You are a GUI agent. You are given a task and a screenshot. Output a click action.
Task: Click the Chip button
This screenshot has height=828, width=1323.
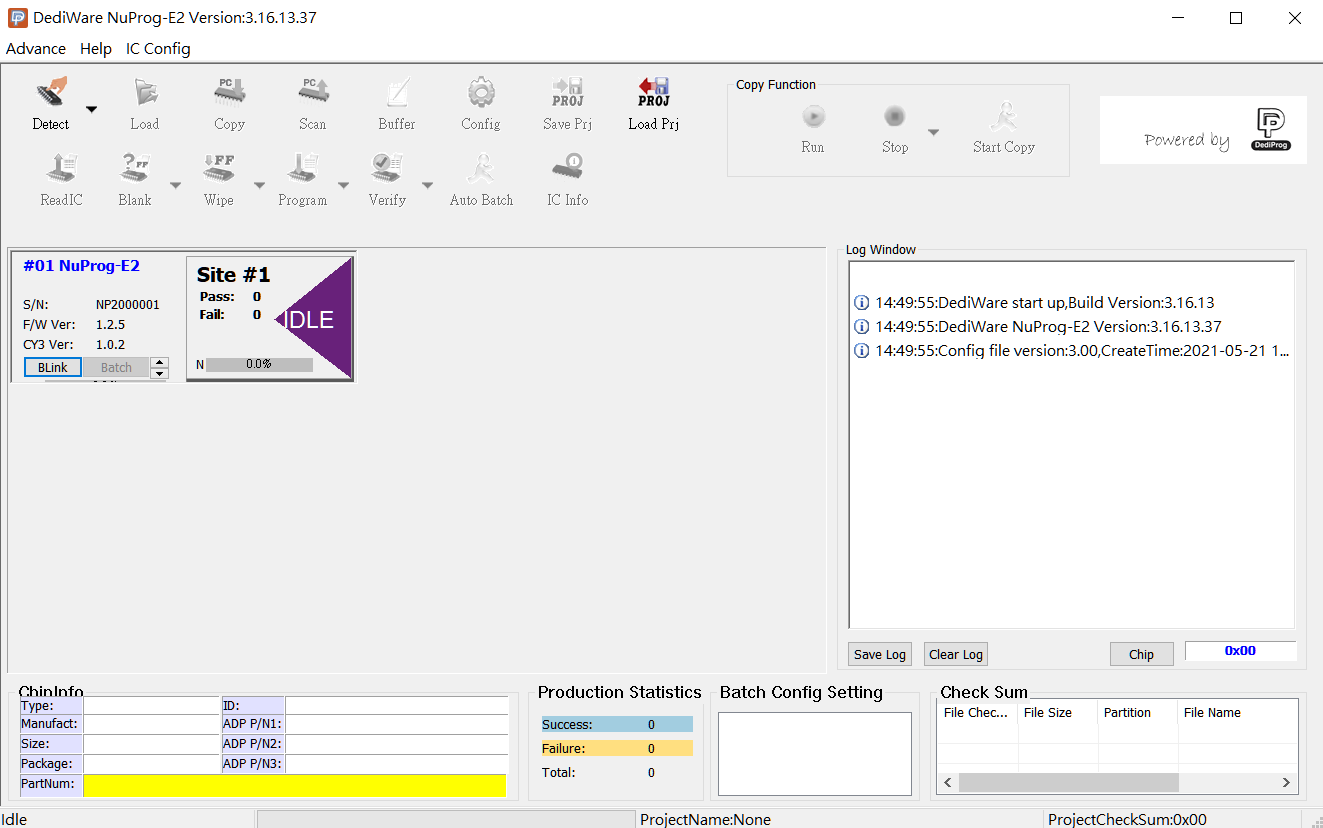coord(1142,654)
